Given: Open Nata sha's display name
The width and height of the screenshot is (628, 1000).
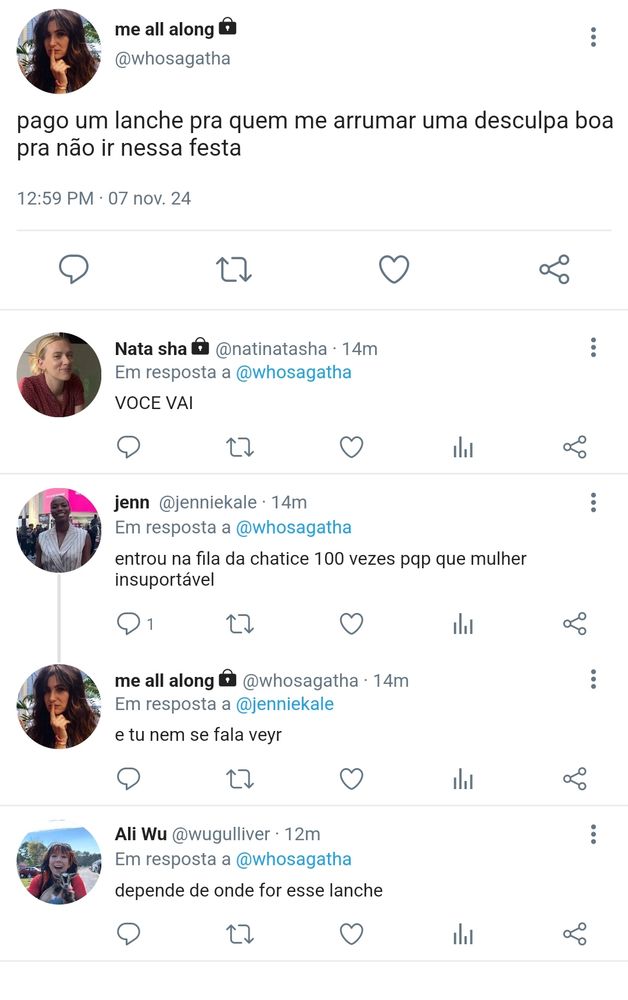Looking at the screenshot, I should pos(151,349).
